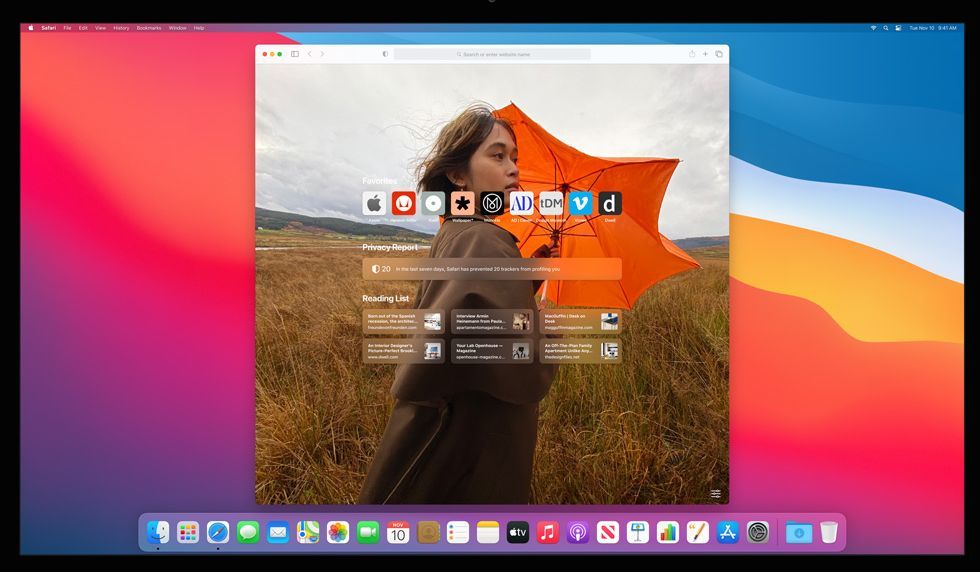Open the File menu

tap(68, 28)
